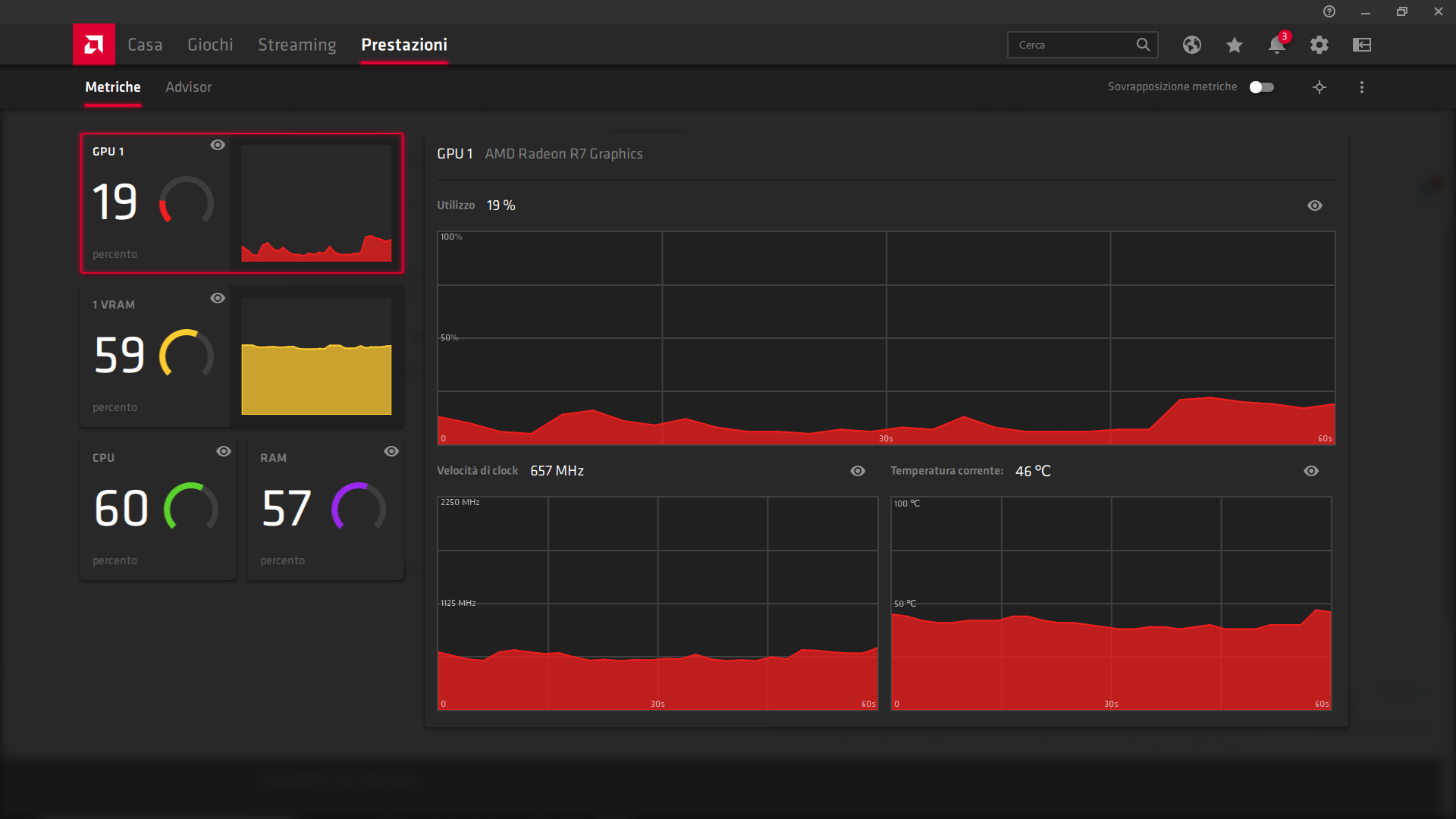This screenshot has width=1456, height=819.
Task: Toggle eye icon for Utilizzo graph
Action: [x=1315, y=206]
